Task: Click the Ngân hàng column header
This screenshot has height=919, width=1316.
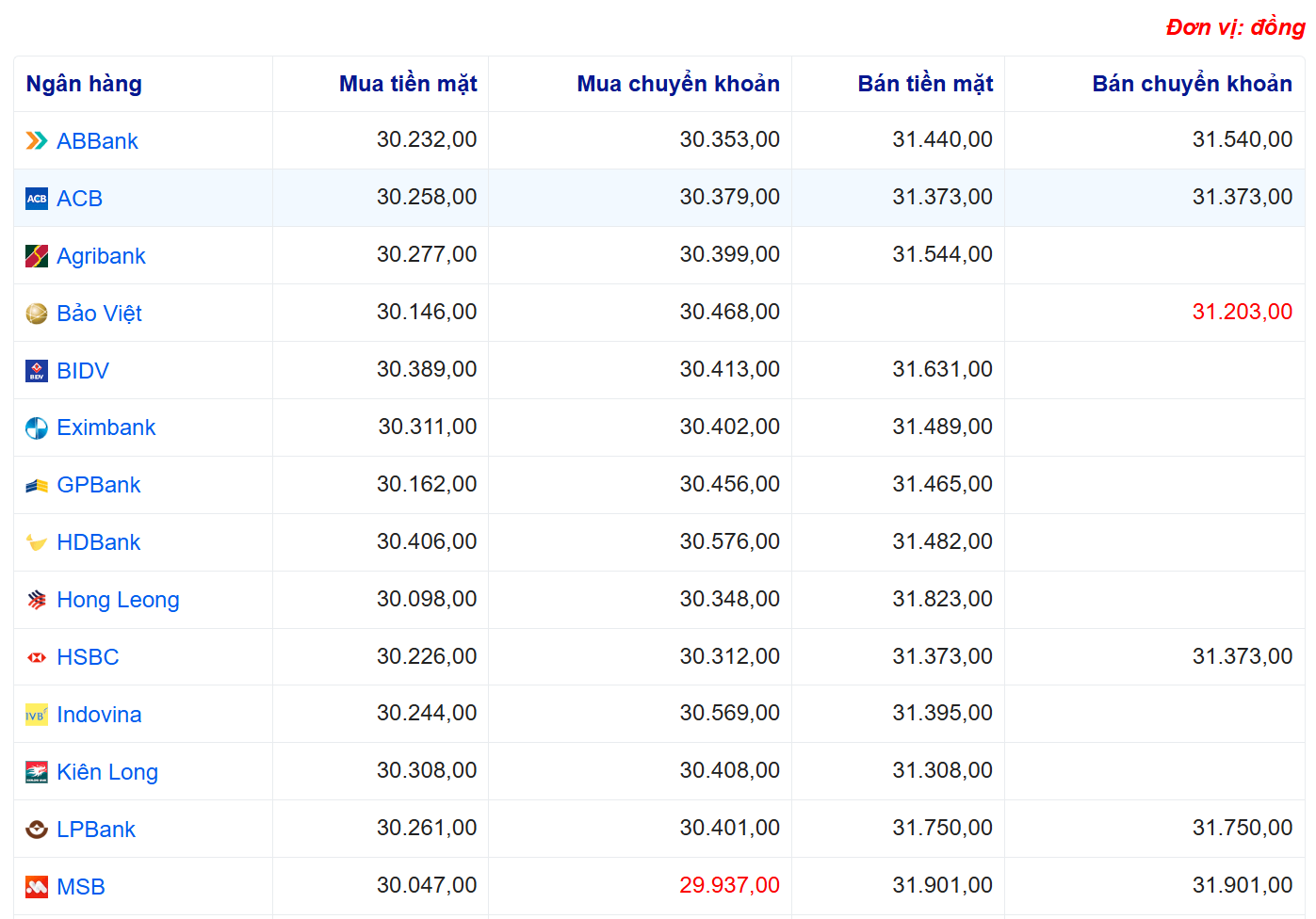Action: point(84,84)
